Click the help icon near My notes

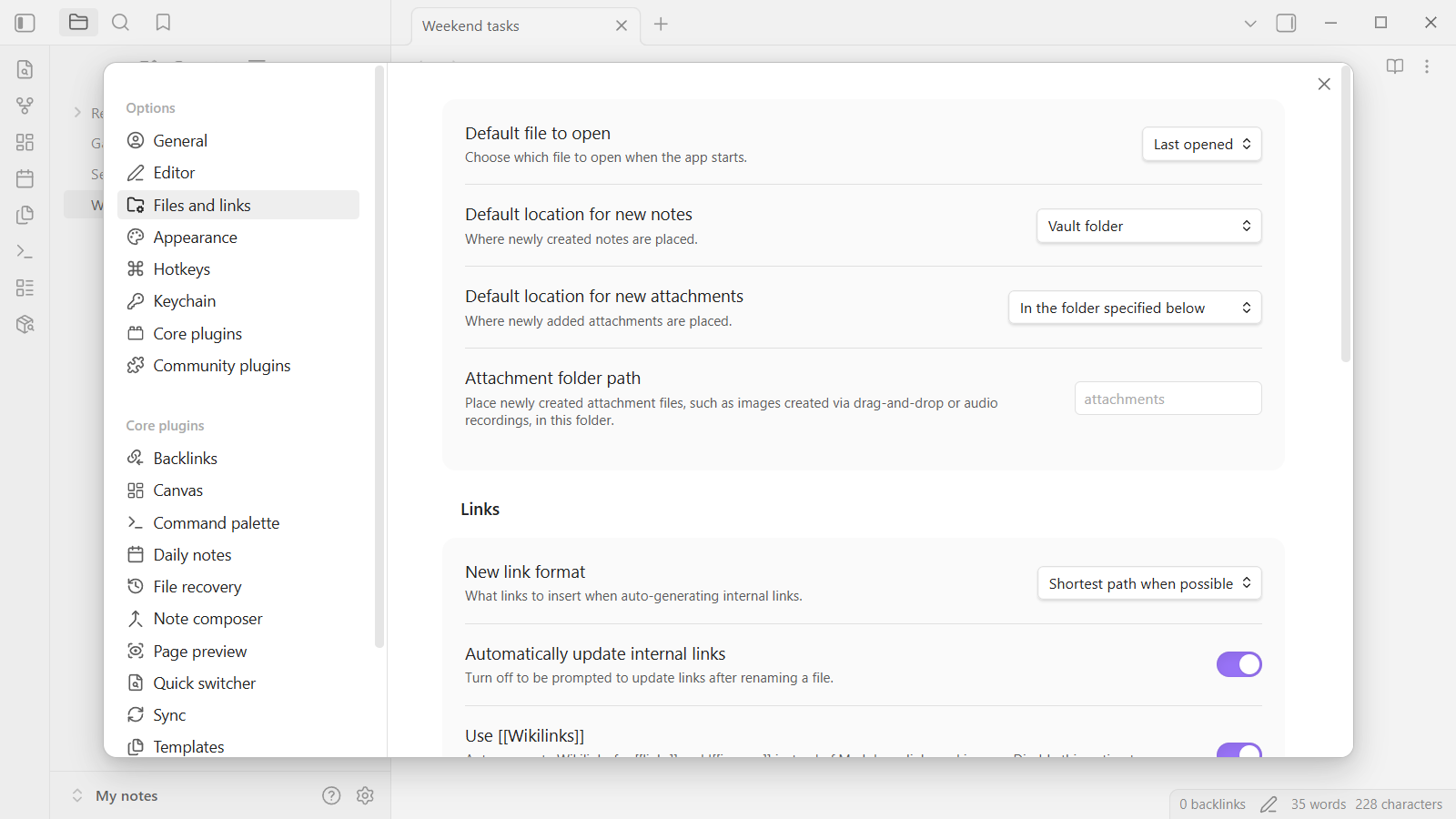[x=331, y=795]
